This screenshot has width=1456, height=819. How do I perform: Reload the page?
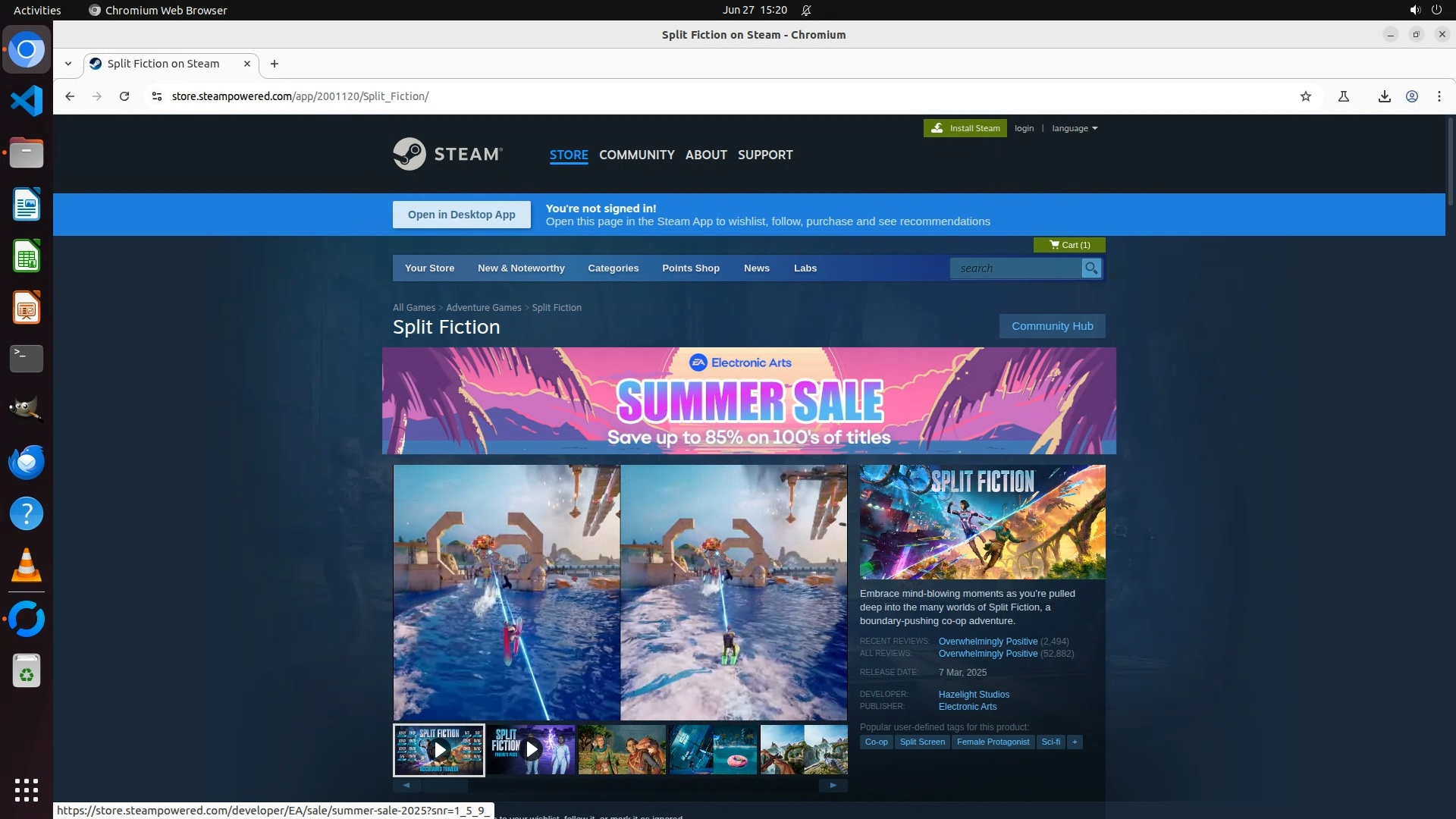pyautogui.click(x=124, y=96)
